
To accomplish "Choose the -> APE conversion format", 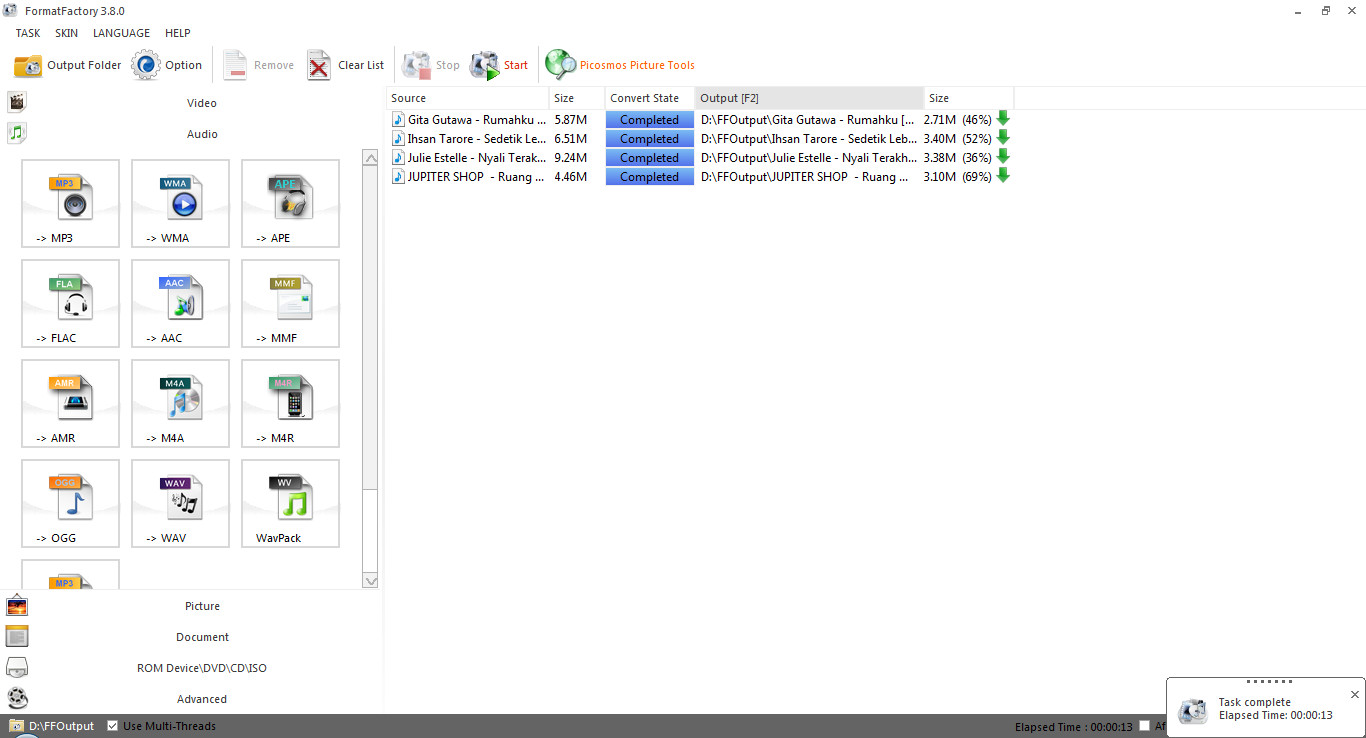I will (290, 204).
